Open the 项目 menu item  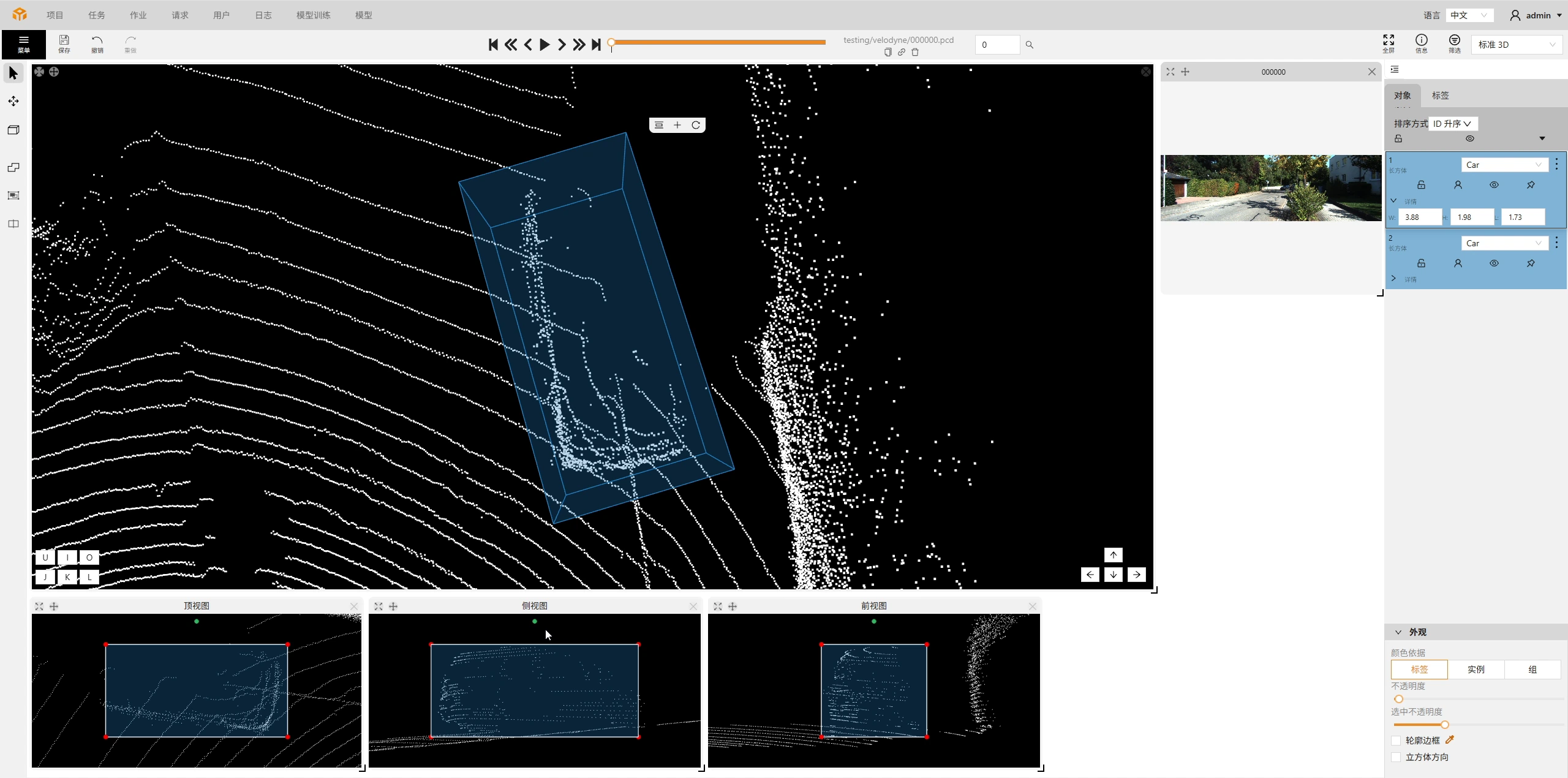(55, 15)
